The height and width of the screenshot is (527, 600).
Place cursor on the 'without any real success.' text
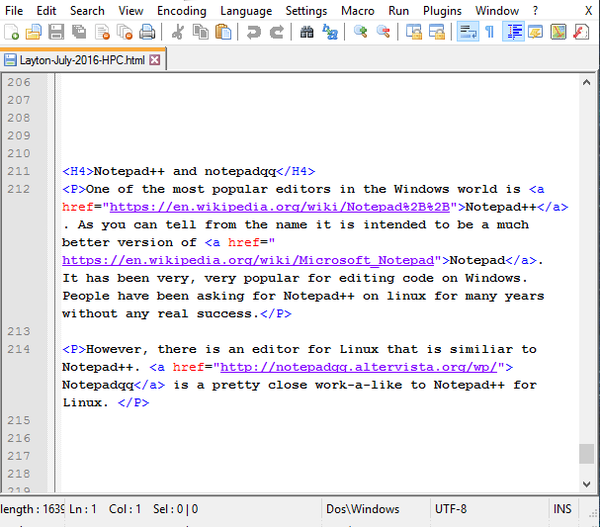pyautogui.click(x=161, y=314)
